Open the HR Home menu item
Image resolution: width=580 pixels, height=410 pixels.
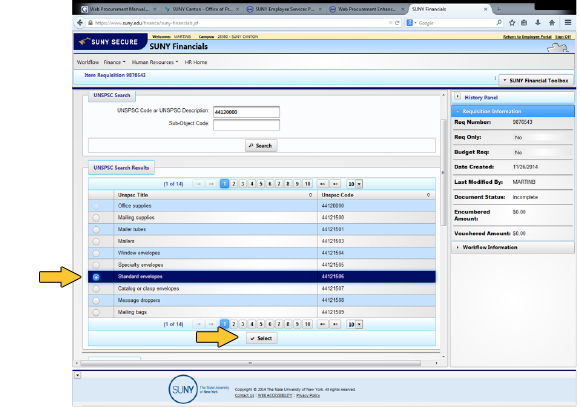196,62
